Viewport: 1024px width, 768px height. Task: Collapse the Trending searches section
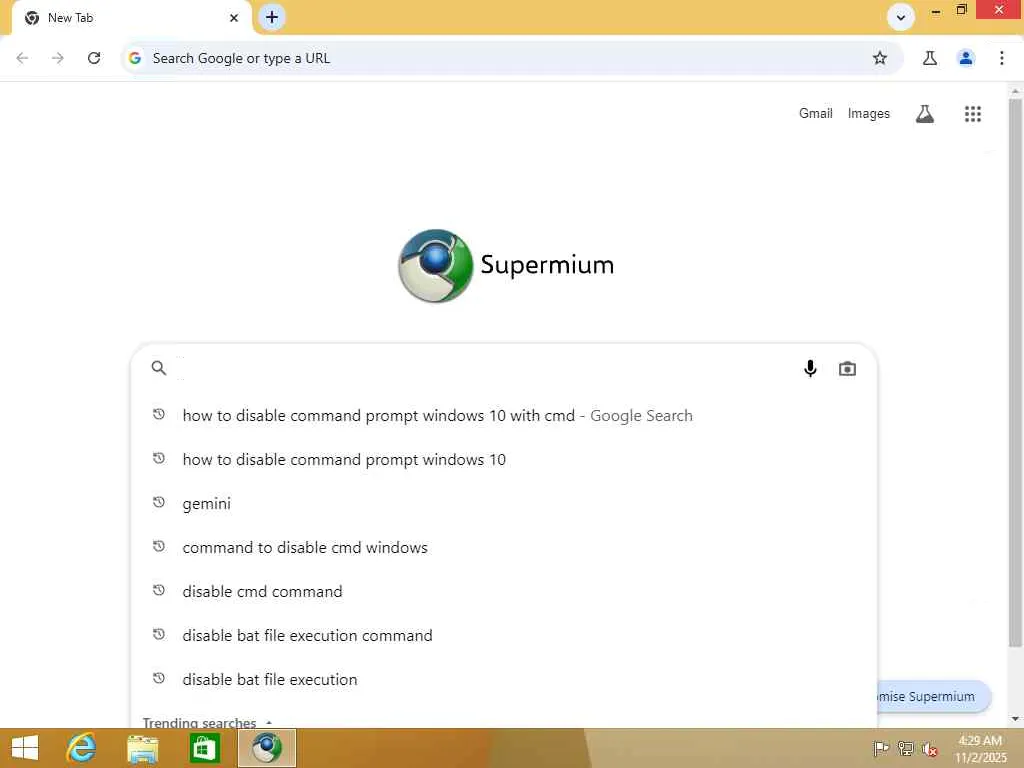pos(268,722)
